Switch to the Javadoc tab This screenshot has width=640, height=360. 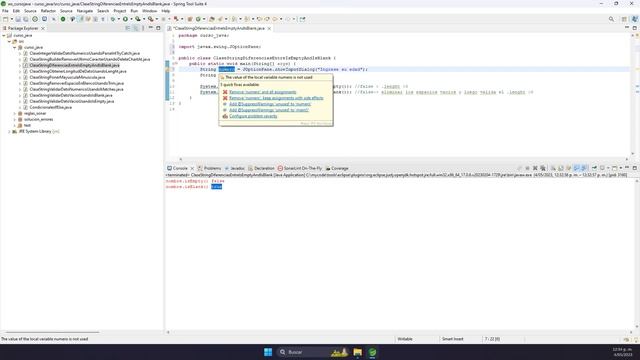pos(234,168)
